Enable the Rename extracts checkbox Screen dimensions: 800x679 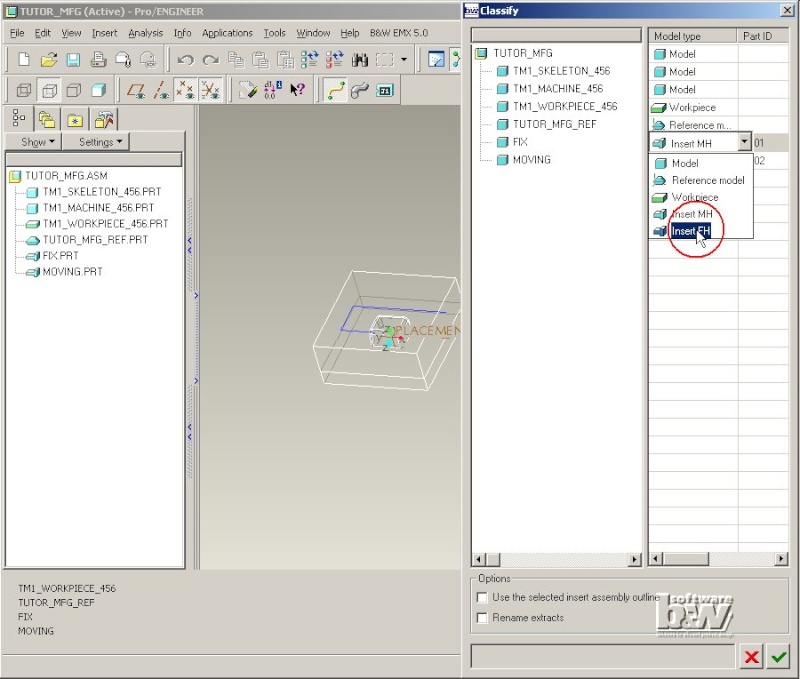[482, 618]
